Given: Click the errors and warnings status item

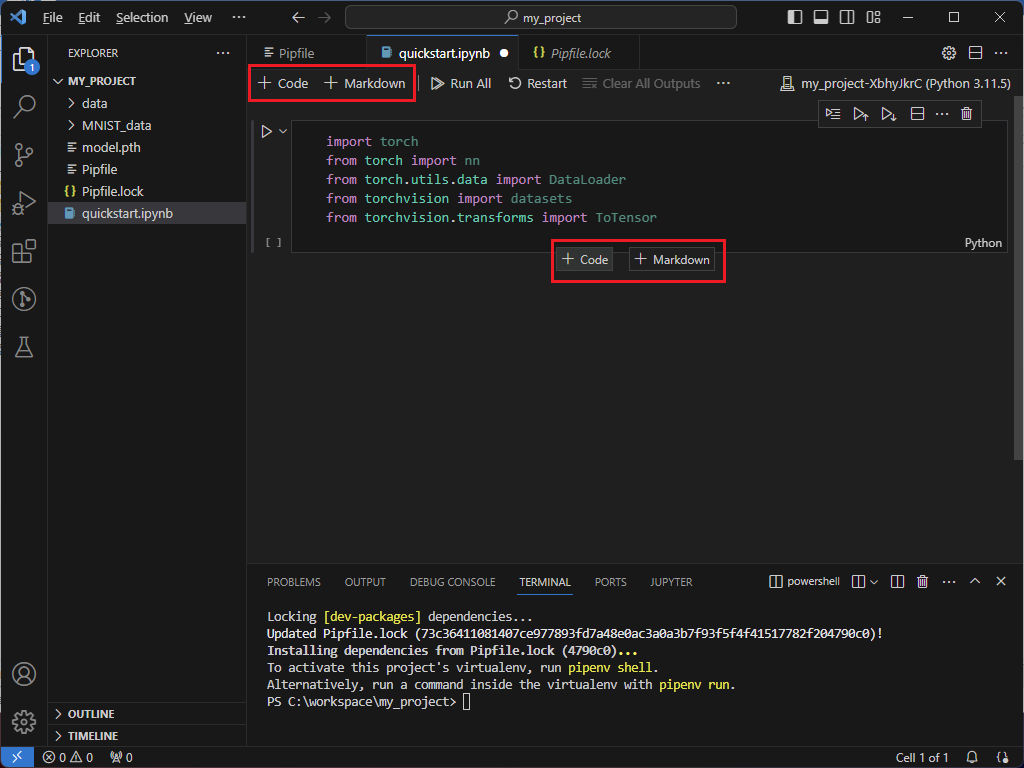Looking at the screenshot, I should pyautogui.click(x=68, y=758).
